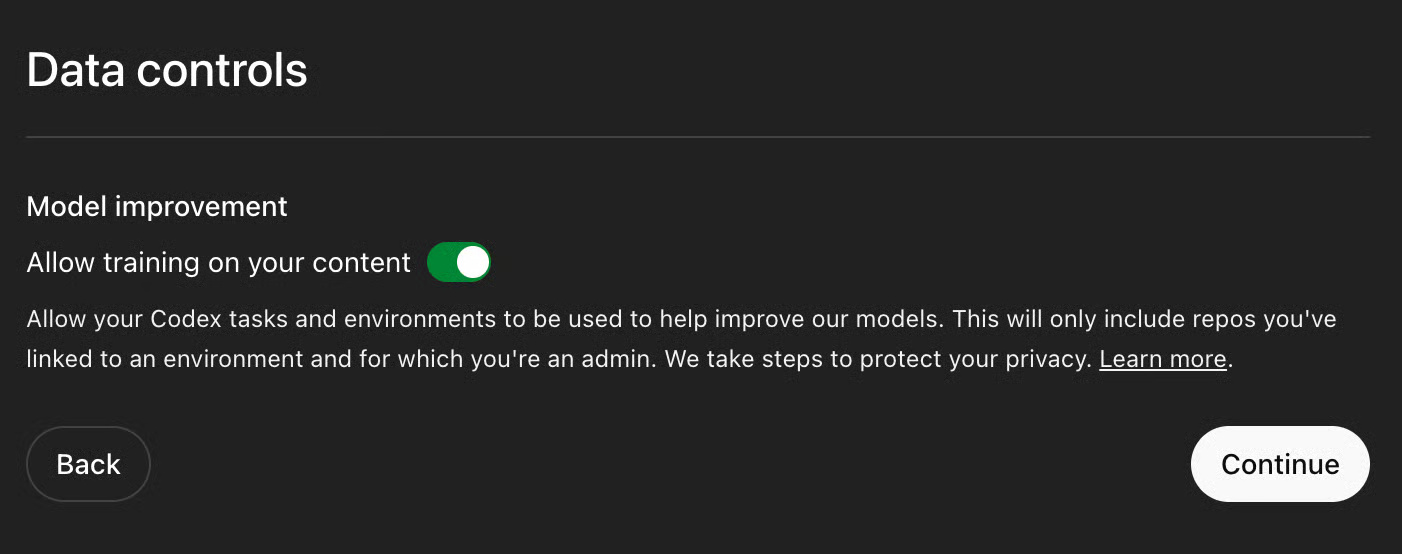Click the green track of the model improvement switch
The height and width of the screenshot is (554, 1402).
[444, 263]
